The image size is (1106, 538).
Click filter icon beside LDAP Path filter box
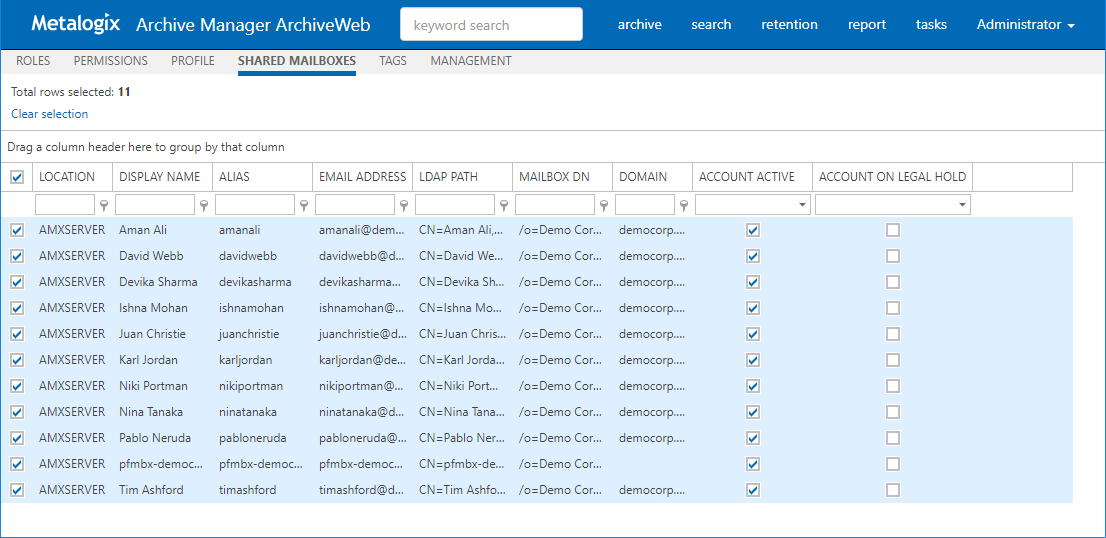[504, 205]
